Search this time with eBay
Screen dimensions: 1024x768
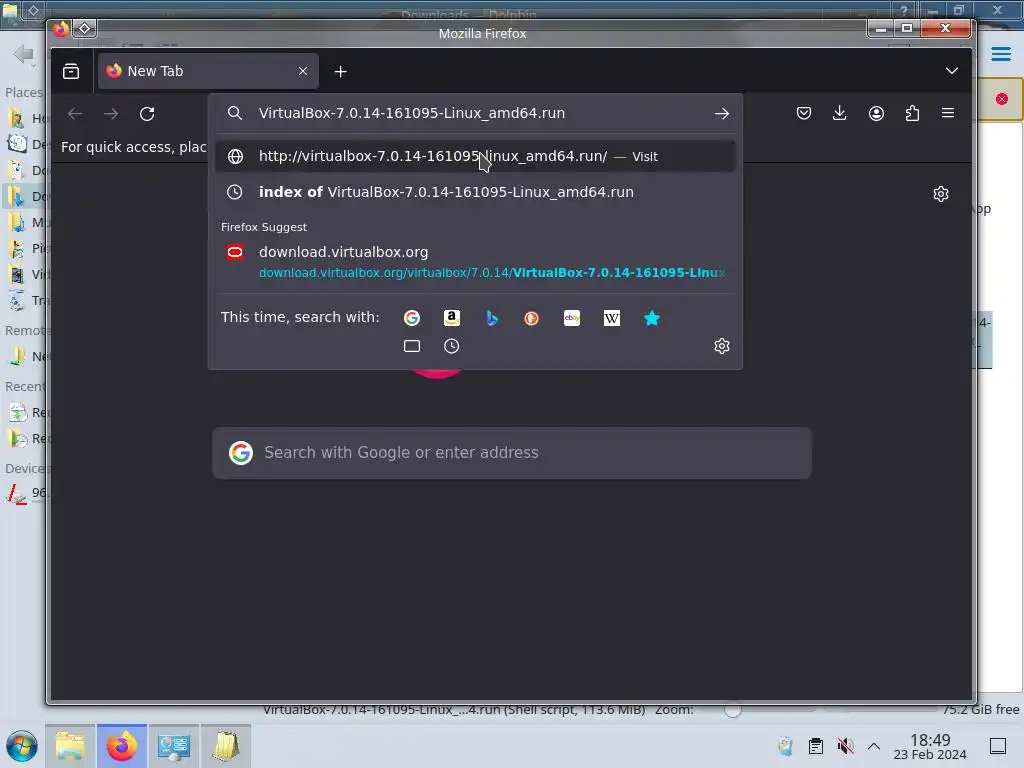(x=571, y=318)
